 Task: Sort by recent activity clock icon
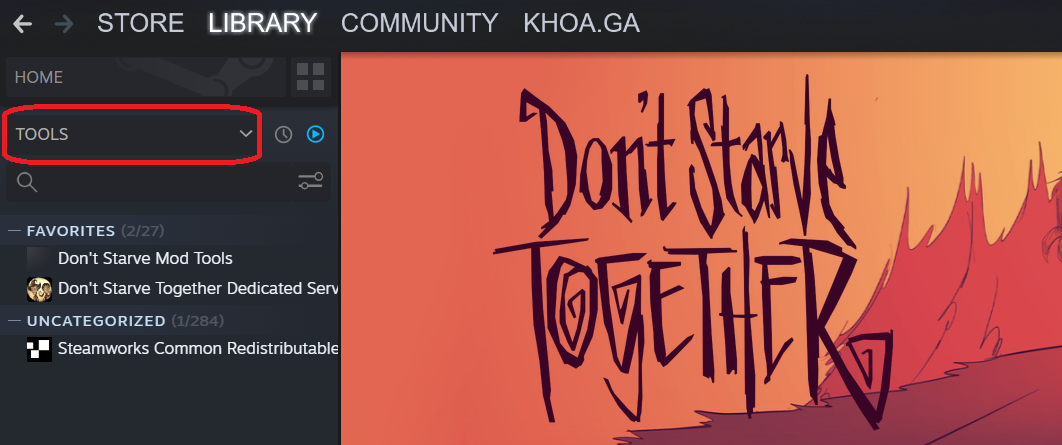(x=283, y=135)
